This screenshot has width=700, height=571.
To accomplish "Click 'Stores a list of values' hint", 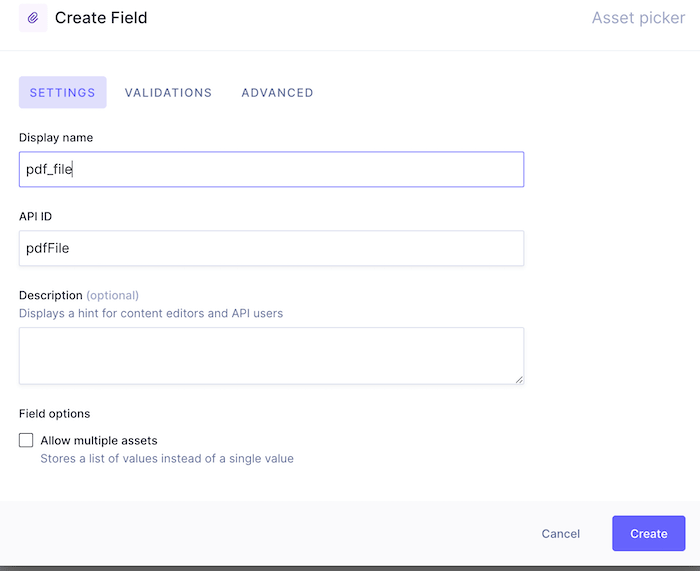I will pyautogui.click(x=167, y=458).
